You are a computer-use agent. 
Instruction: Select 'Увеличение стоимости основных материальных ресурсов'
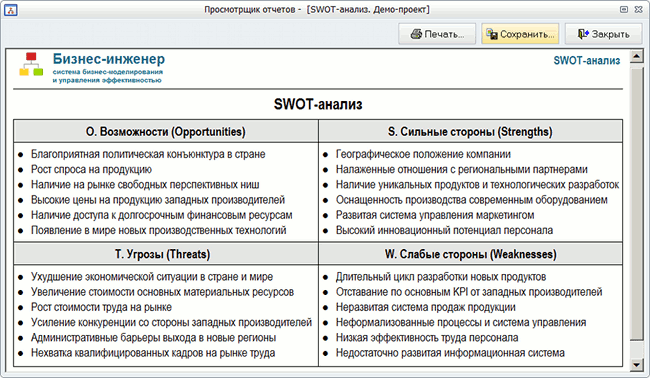pyautogui.click(x=162, y=292)
